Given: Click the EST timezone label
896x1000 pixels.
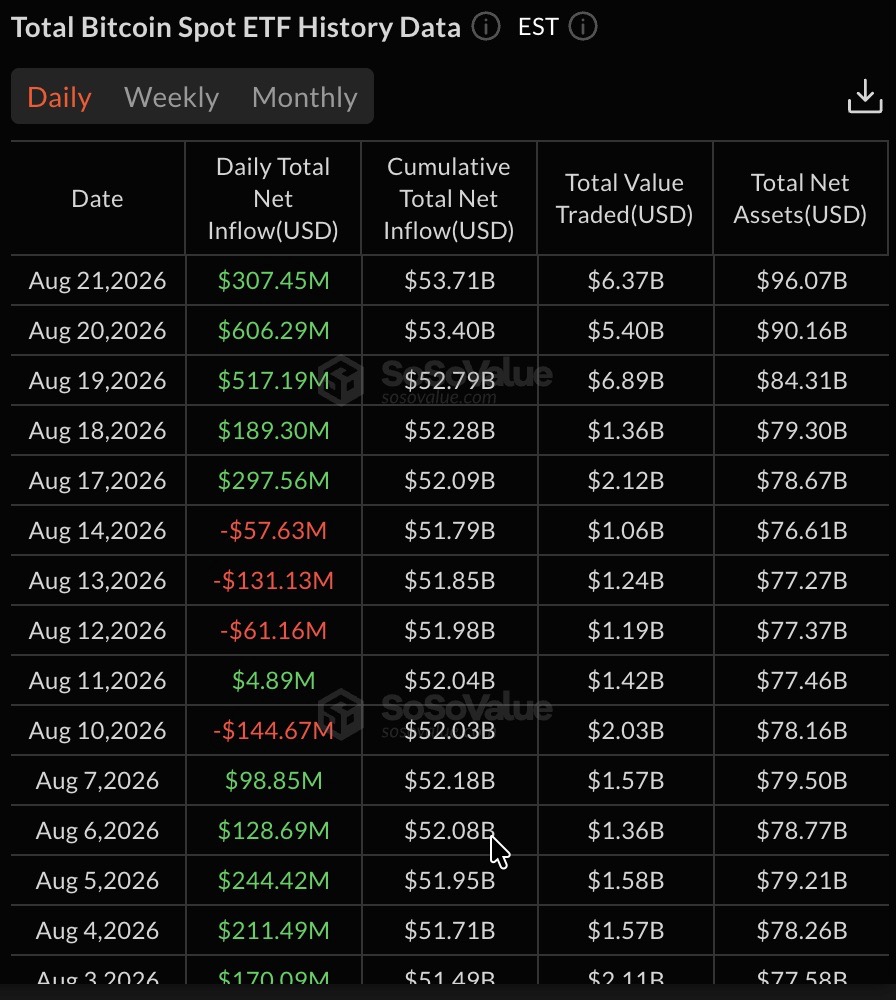Looking at the screenshot, I should [538, 27].
